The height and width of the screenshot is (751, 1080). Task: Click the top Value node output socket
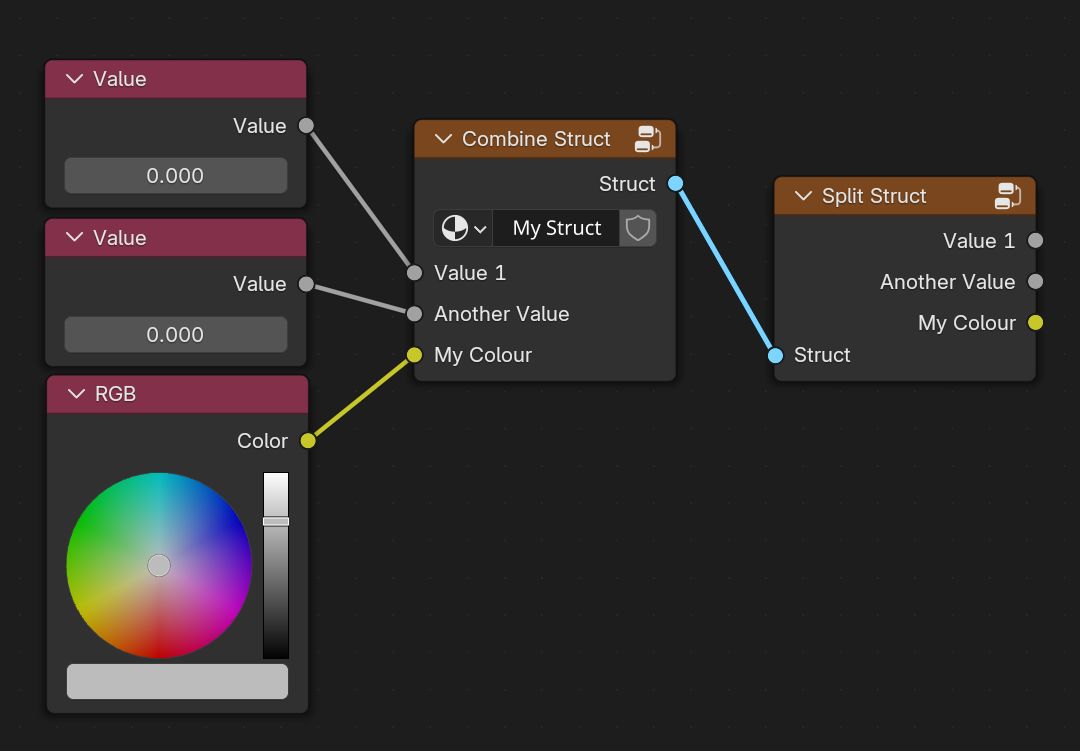[306, 125]
